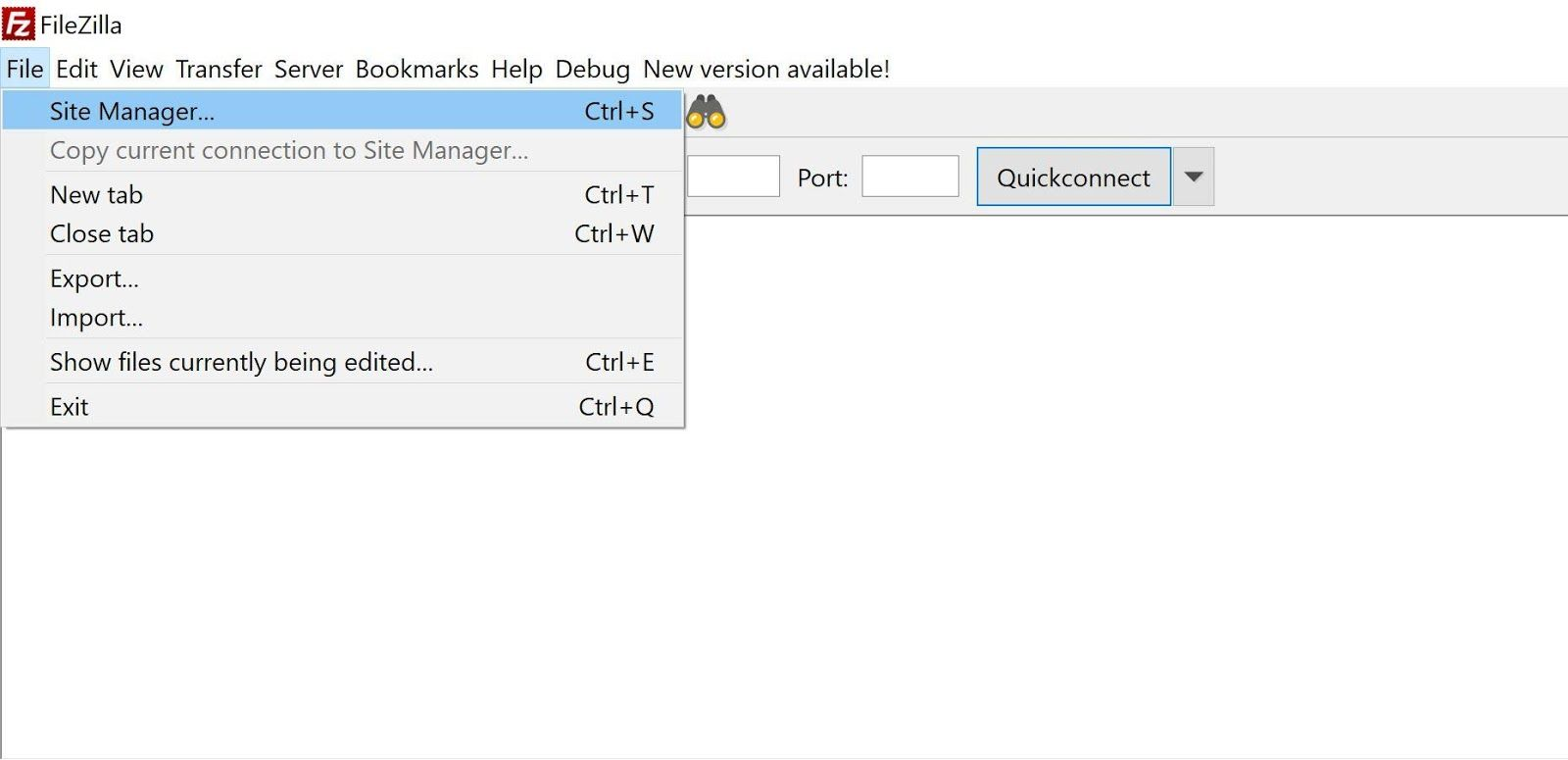Click the Quickconnect button

coord(1073,177)
